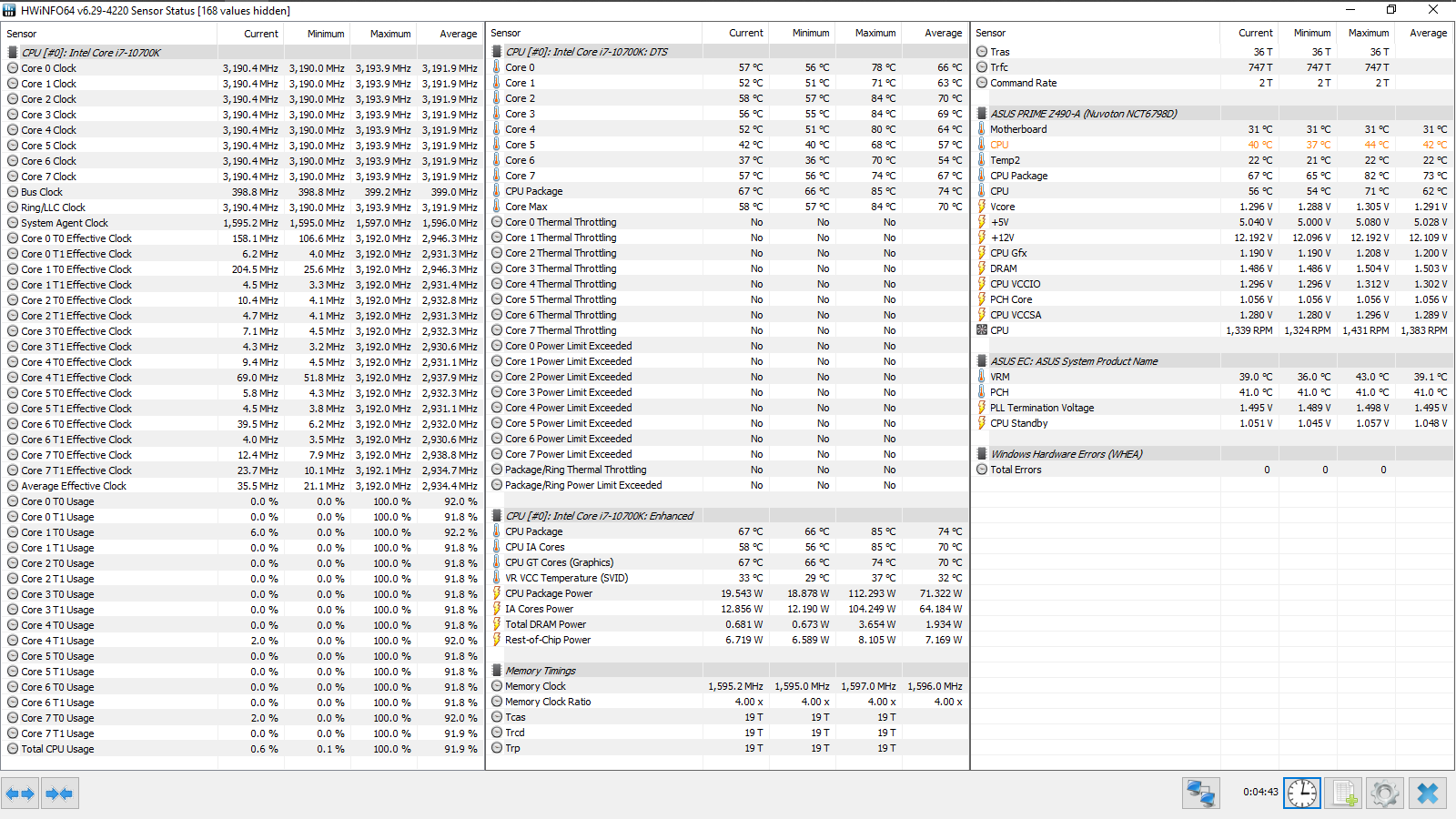Viewport: 1456px width, 819px height.
Task: Select the CPU IA Cores row
Action: pyautogui.click(x=727, y=547)
